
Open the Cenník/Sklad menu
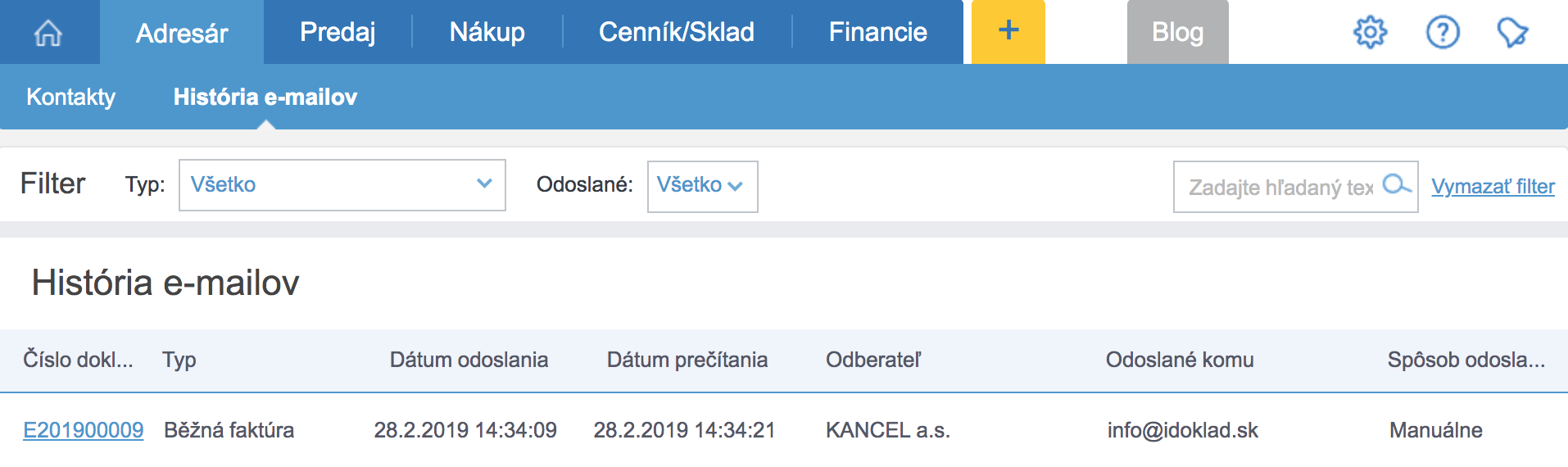[677, 32]
